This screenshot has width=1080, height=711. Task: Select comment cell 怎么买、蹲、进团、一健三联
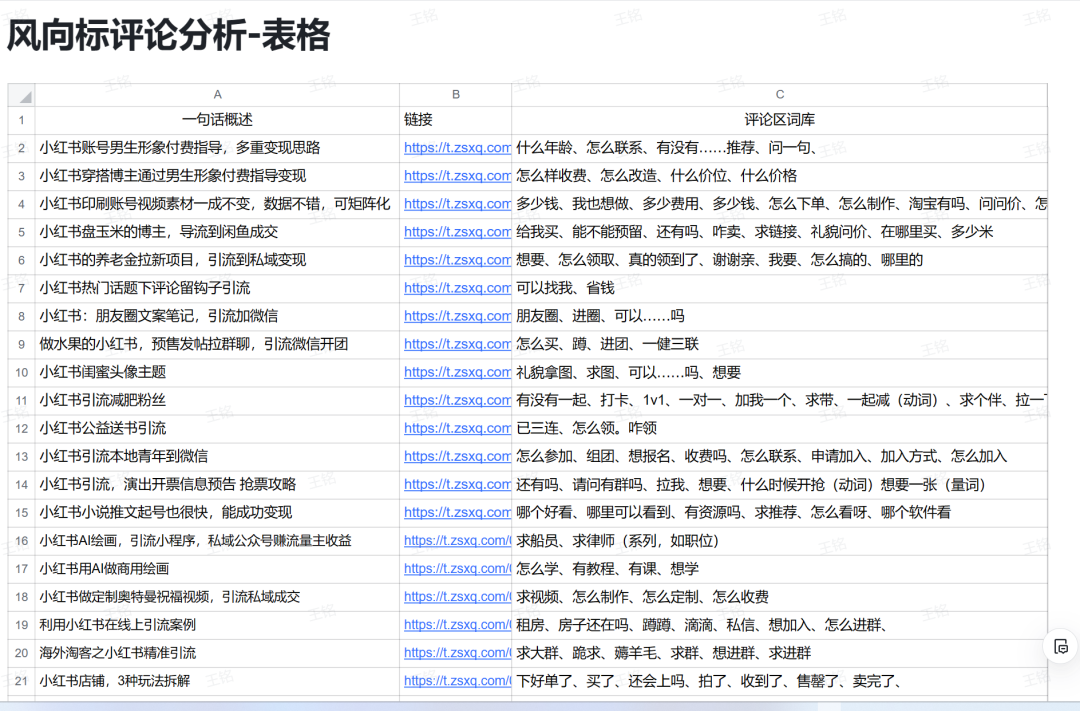coord(779,344)
